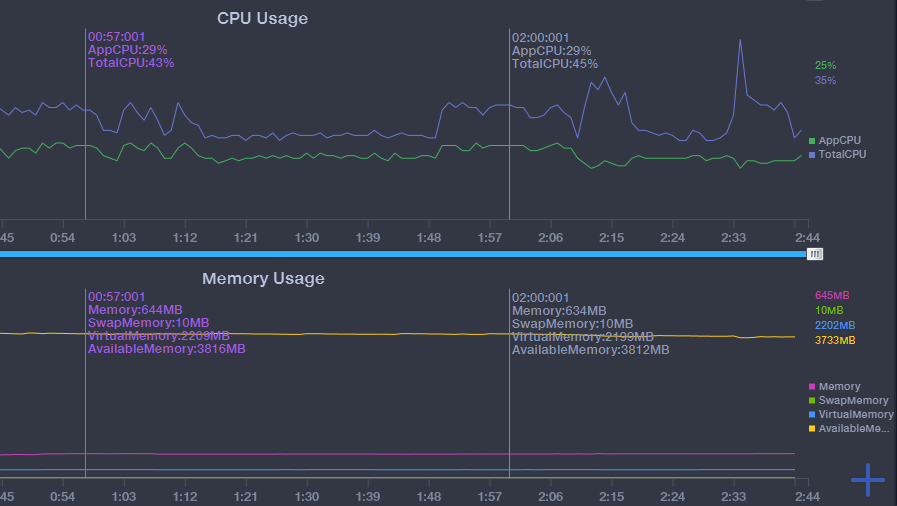Click the Memory Usage chart title
Screen dimensions: 897x506
click(x=263, y=278)
